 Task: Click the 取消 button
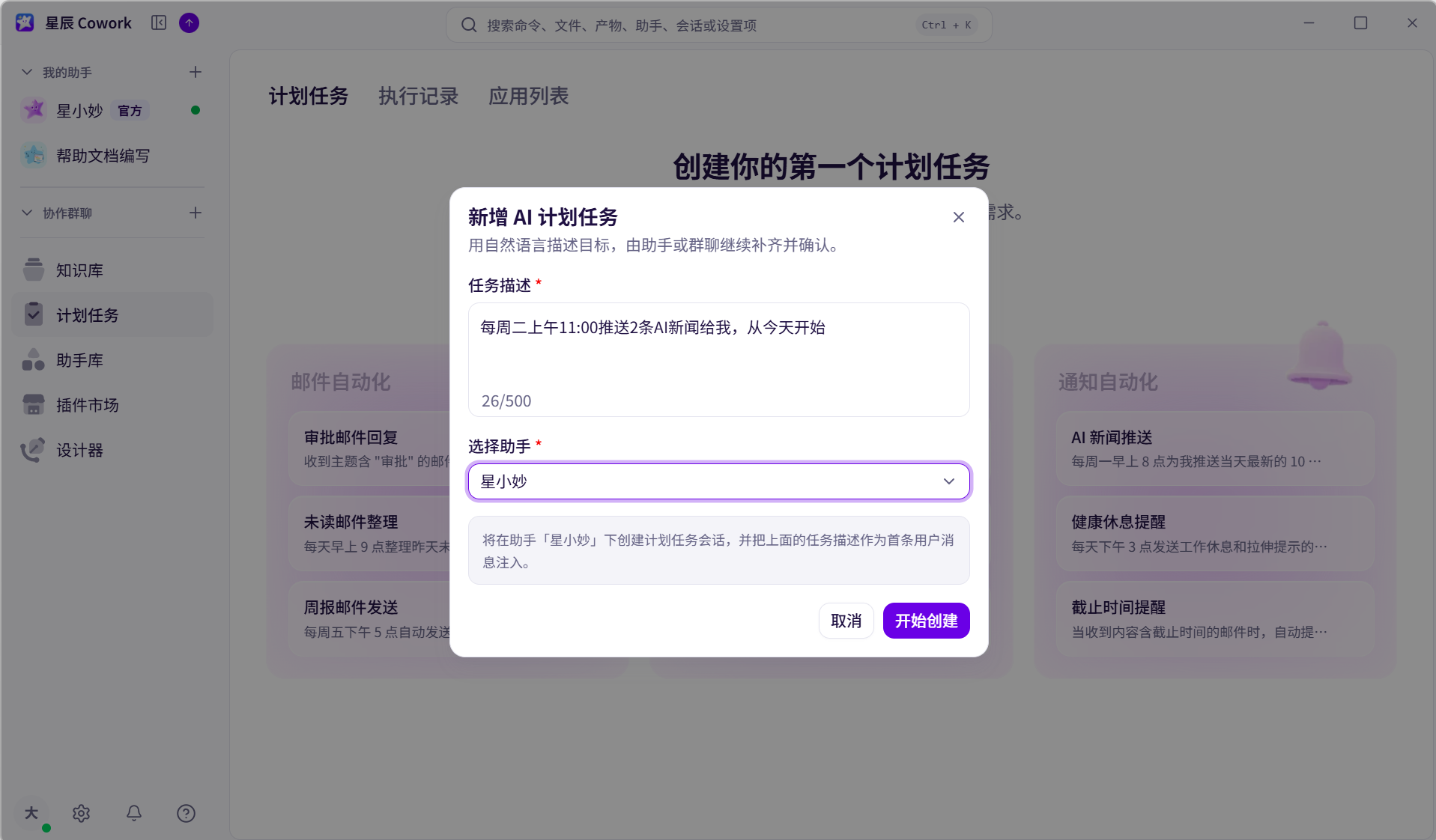(846, 621)
